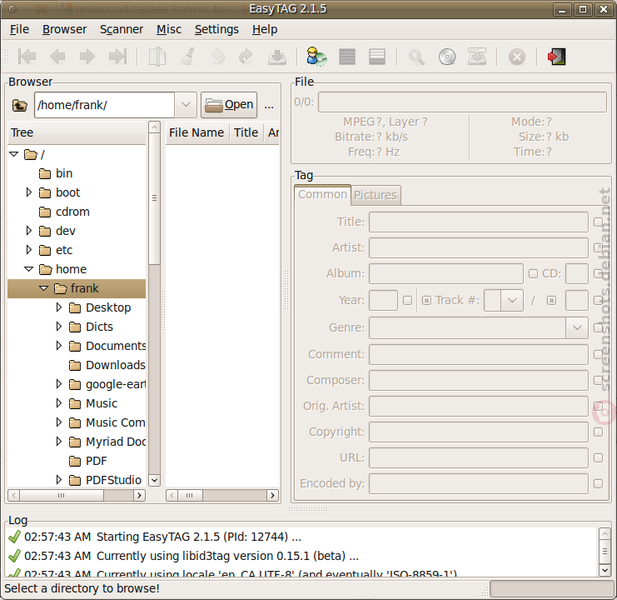Image resolution: width=617 pixels, height=600 pixels.
Task: Click the artist/album view person icon
Action: (x=316, y=57)
